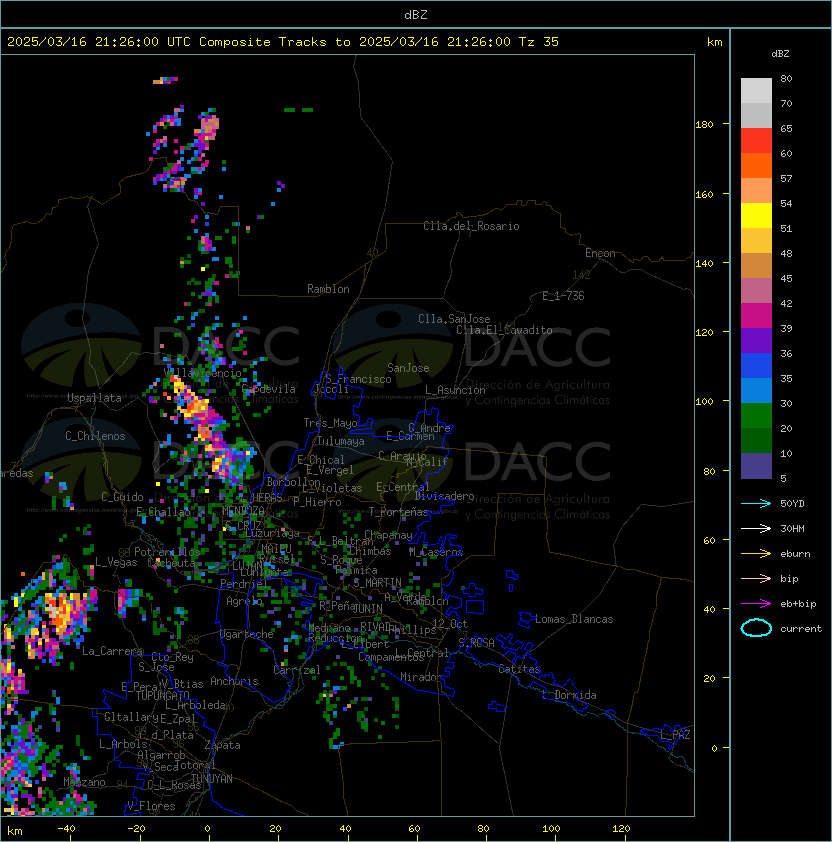This screenshot has height=842, width=832.
Task: Click the 'Lomas_Blancas' map label
Action: point(574,619)
